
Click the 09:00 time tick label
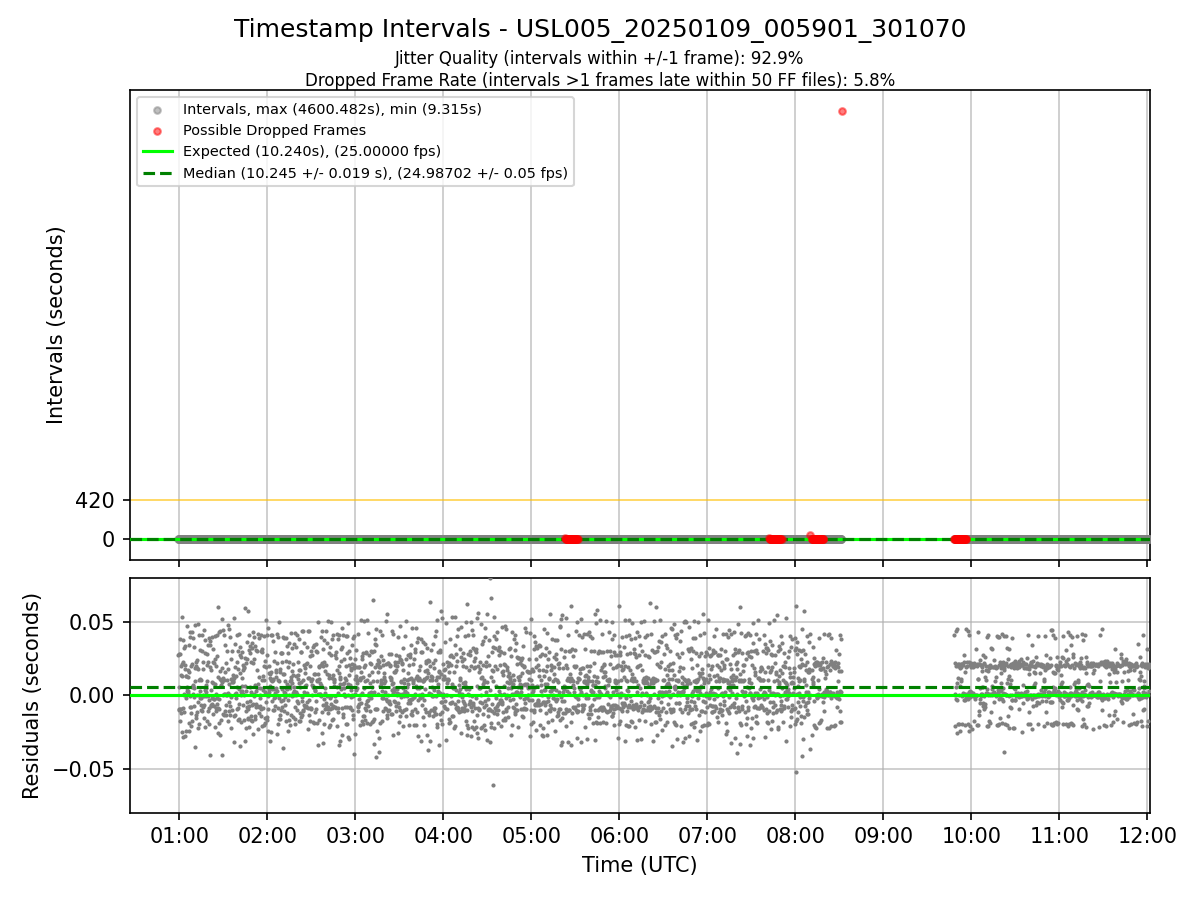click(883, 835)
